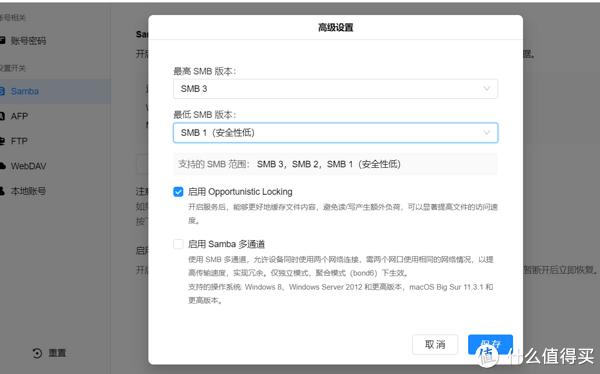The height and width of the screenshot is (374, 600).
Task: Open the 最低 SMB 版本 dropdown
Action: tap(335, 133)
